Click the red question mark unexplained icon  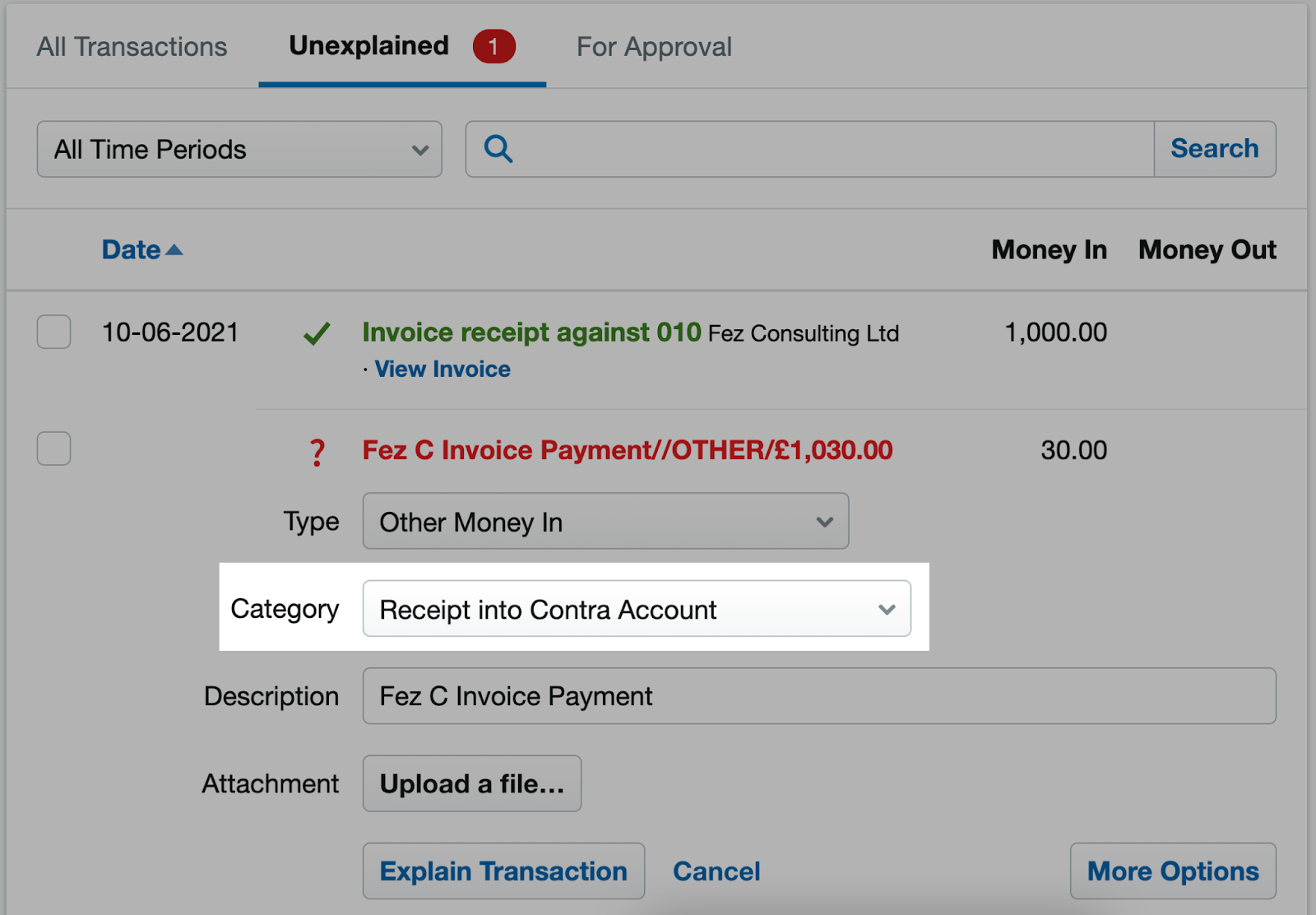[317, 452]
